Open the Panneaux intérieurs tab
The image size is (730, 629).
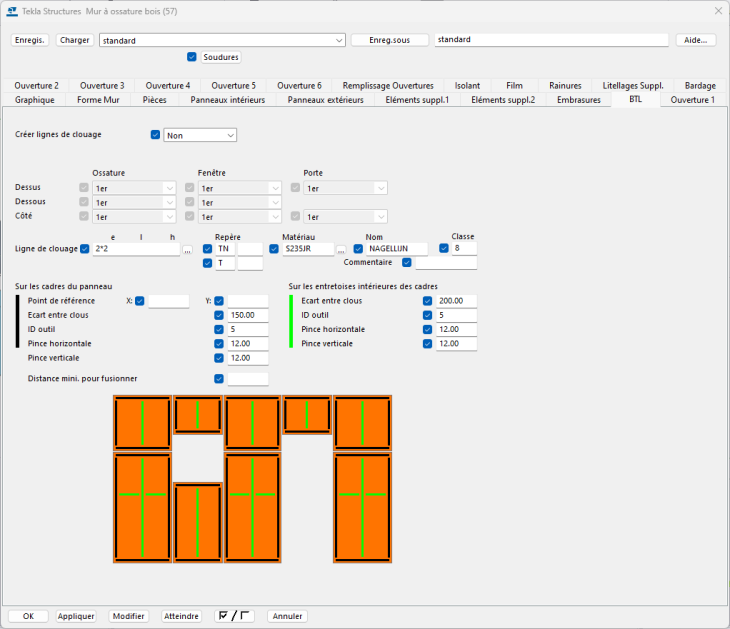tap(228, 100)
